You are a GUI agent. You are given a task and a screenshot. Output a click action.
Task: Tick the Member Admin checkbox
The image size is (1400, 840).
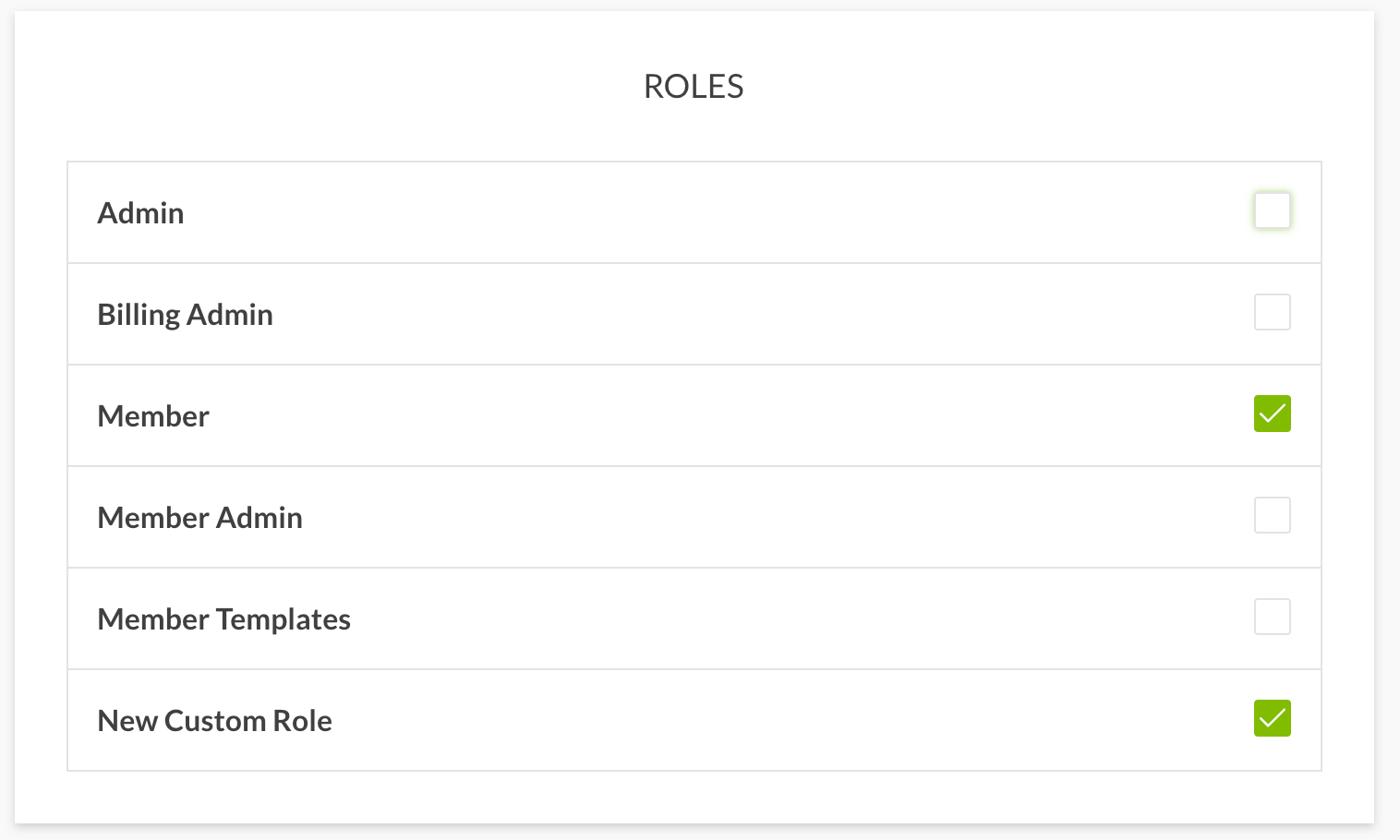(1272, 515)
